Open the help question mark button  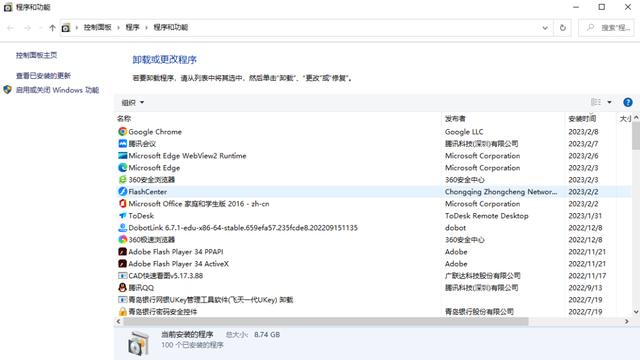[628, 102]
